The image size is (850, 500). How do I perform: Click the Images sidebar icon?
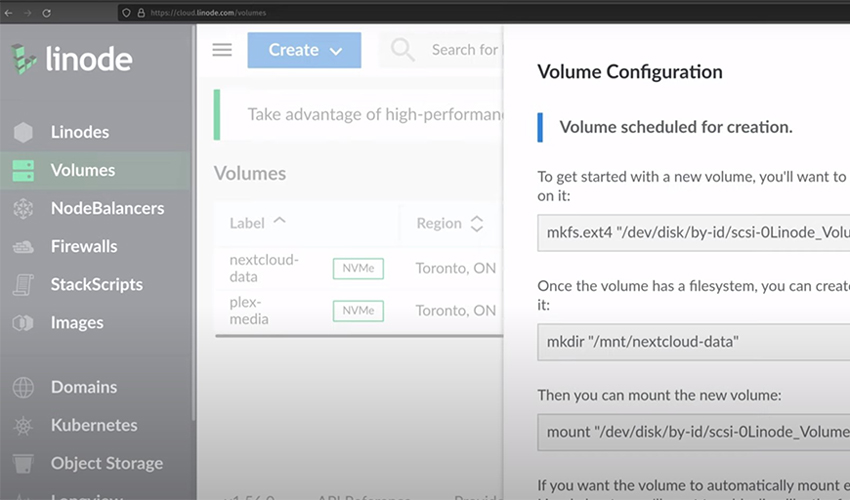pos(23,323)
